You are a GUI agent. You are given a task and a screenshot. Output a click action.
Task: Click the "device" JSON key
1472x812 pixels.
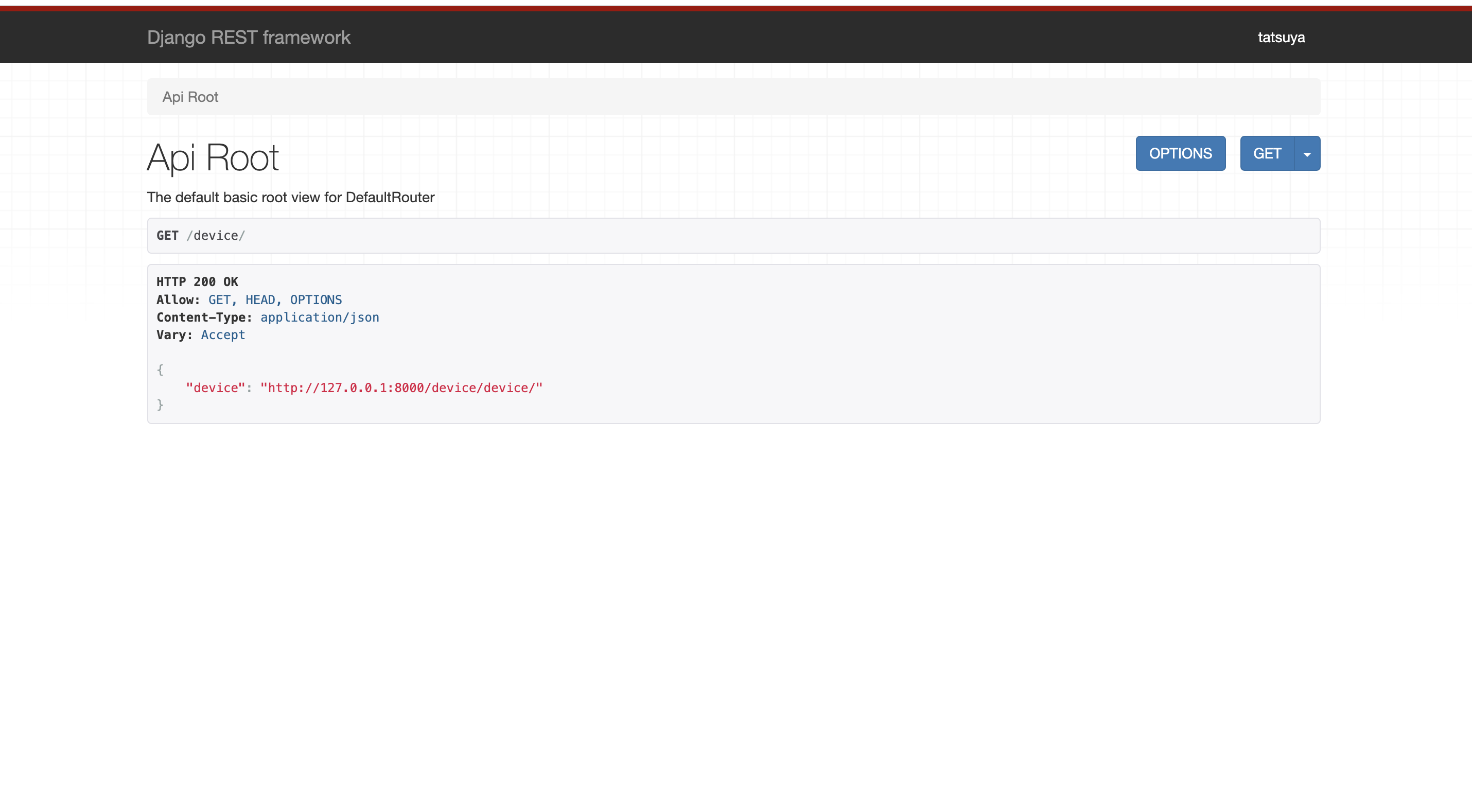[216, 388]
